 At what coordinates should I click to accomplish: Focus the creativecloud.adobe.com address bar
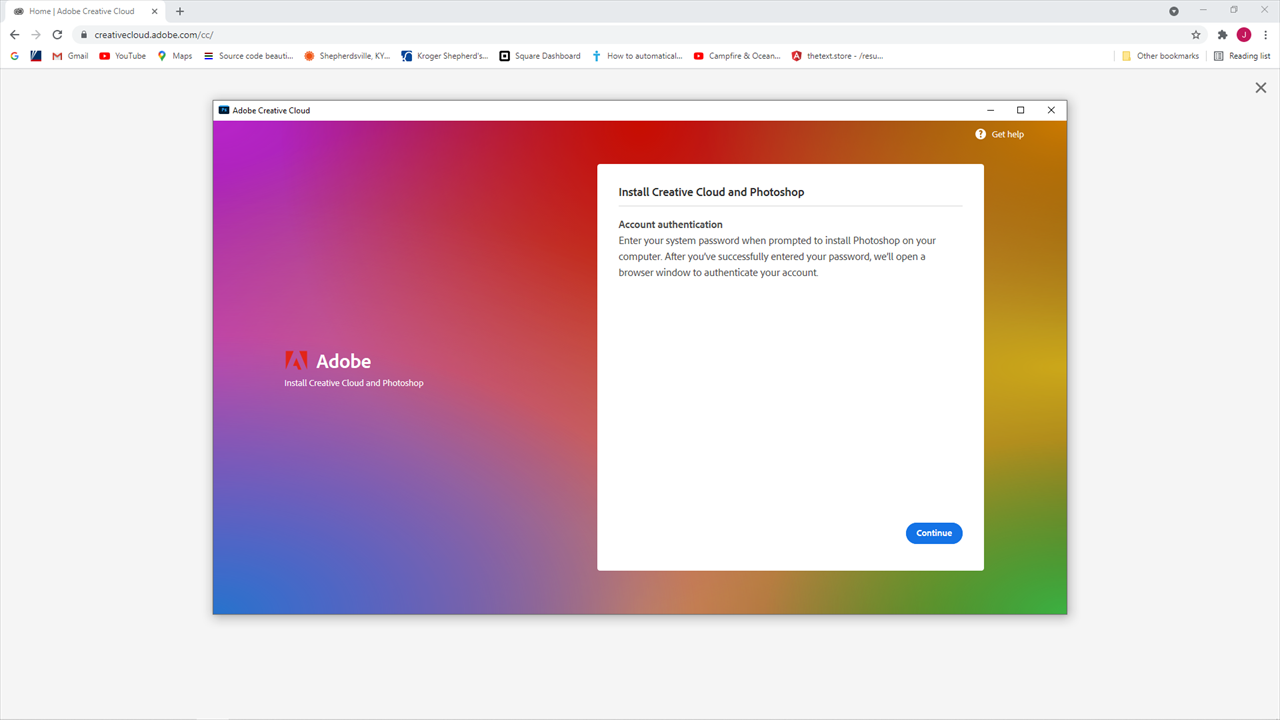click(640, 34)
